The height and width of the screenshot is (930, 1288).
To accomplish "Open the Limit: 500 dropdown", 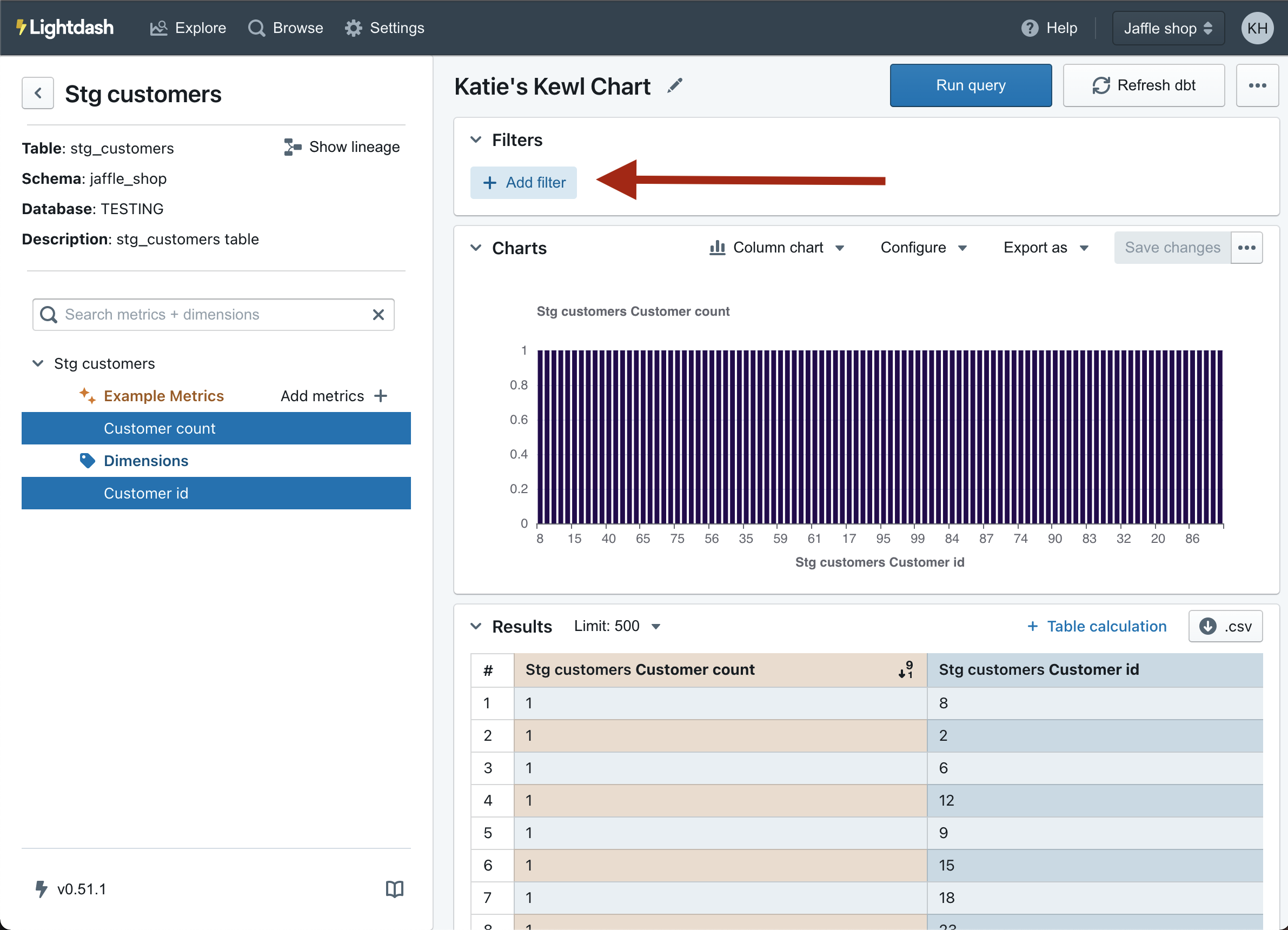I will click(617, 626).
